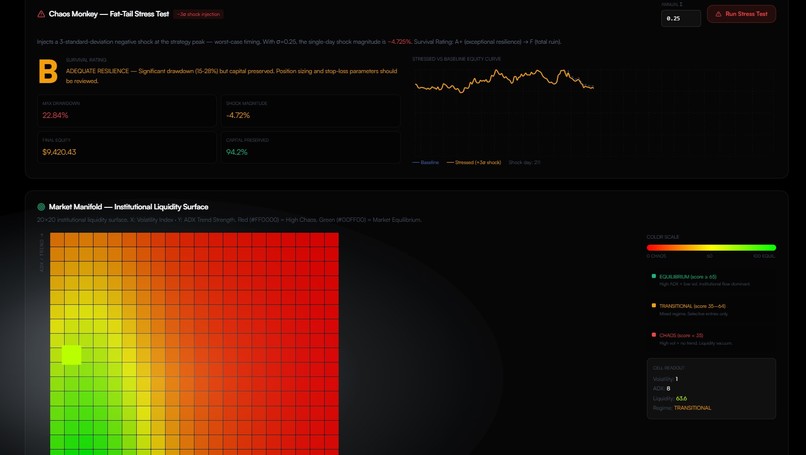The image size is (806, 455).
Task: Click the ADEQUATE RESILIENCE description text
Action: click(231, 76)
